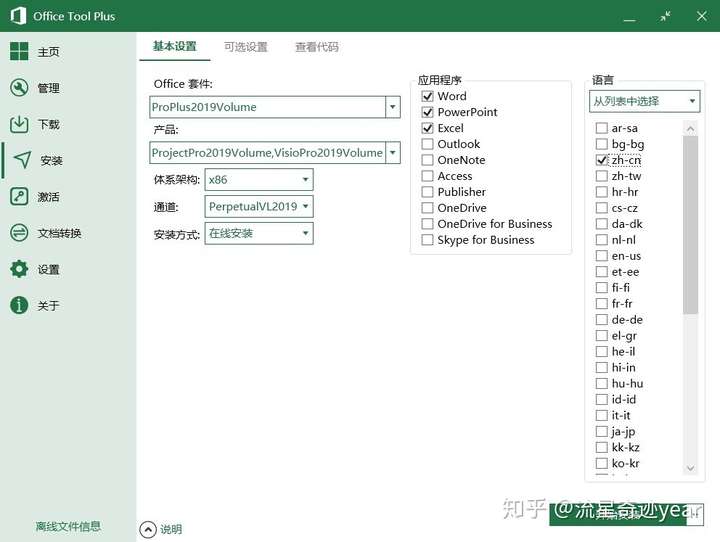Click the 主页 sidebar label

point(48,52)
